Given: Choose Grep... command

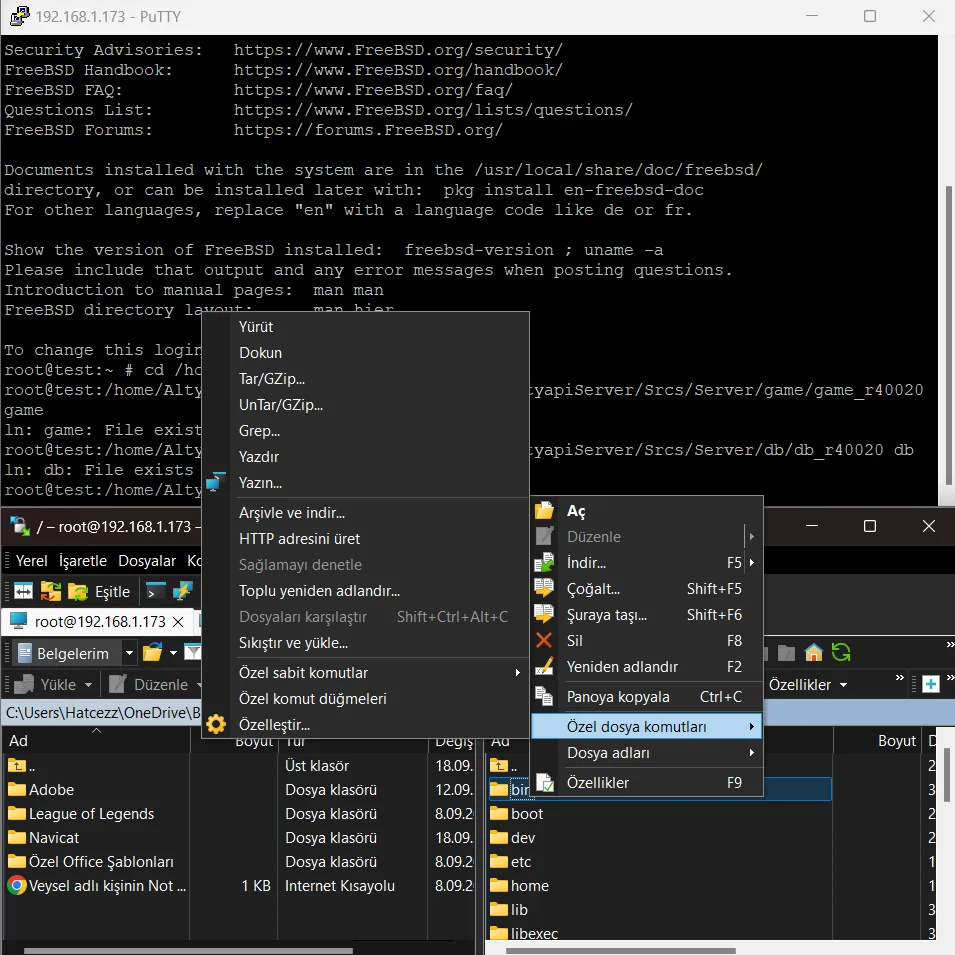Looking at the screenshot, I should [365, 431].
